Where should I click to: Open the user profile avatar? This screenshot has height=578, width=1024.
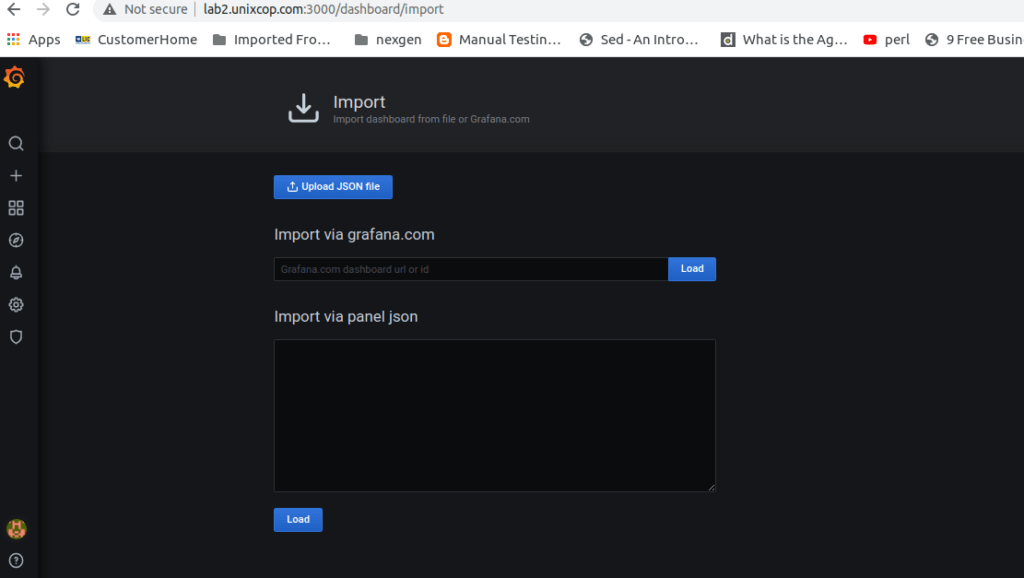point(16,529)
